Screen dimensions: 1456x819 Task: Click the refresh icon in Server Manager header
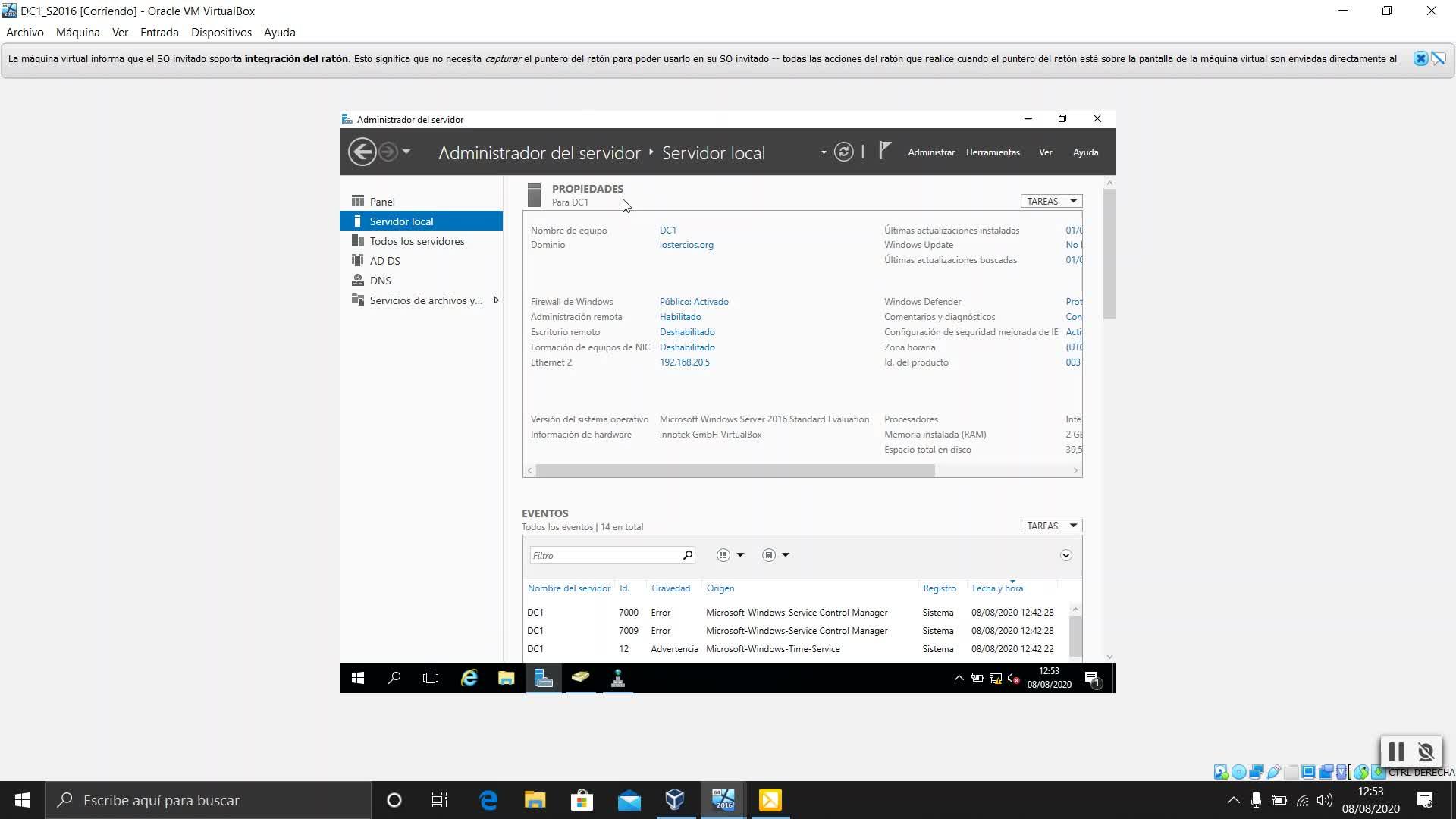(843, 152)
